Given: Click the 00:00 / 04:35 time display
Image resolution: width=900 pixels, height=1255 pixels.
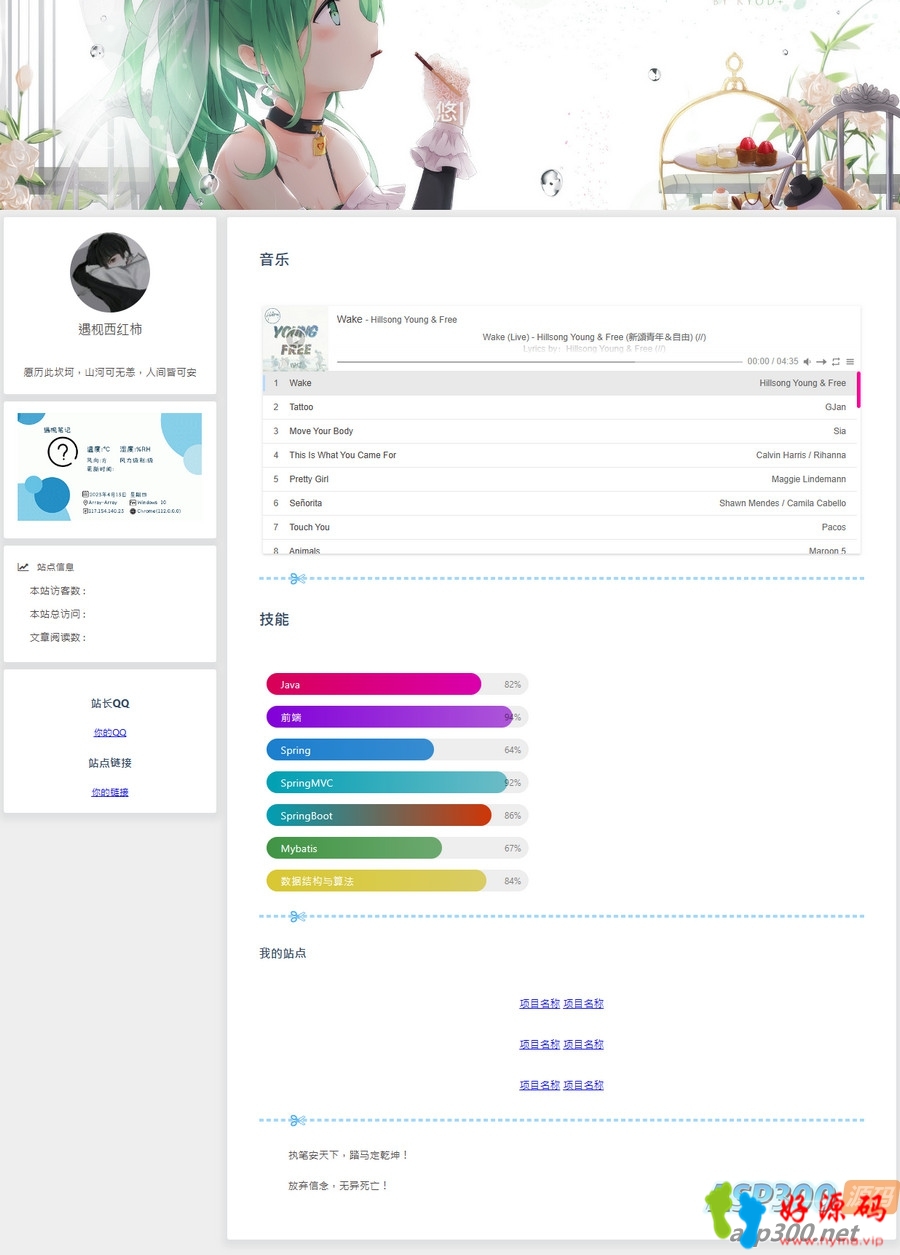Looking at the screenshot, I should tap(773, 361).
